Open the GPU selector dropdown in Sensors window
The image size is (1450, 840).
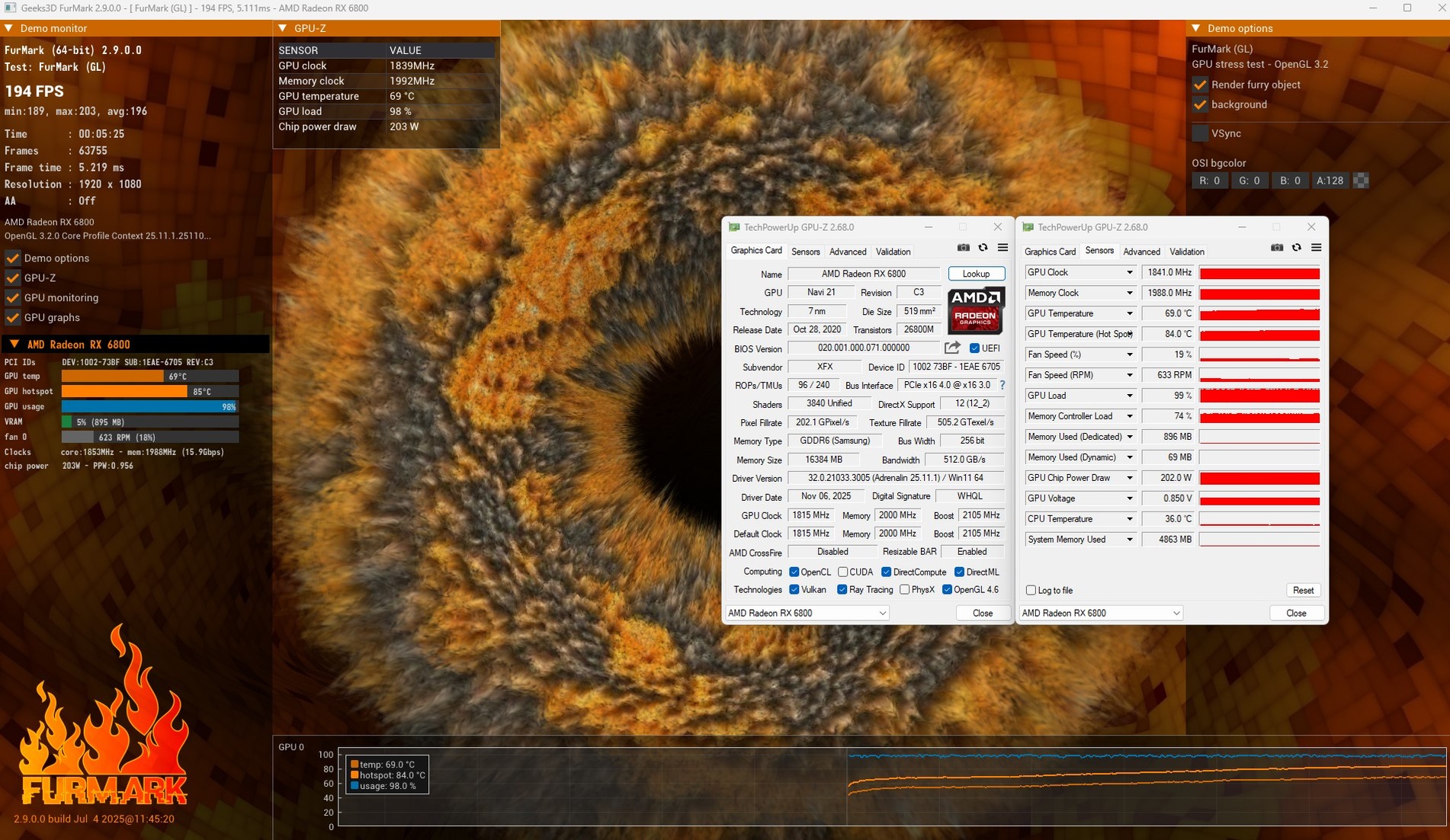coord(1101,613)
